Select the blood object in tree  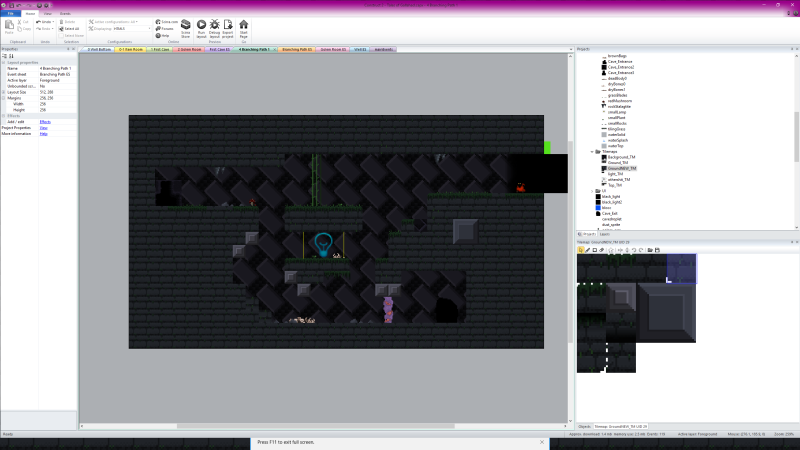[x=606, y=208]
